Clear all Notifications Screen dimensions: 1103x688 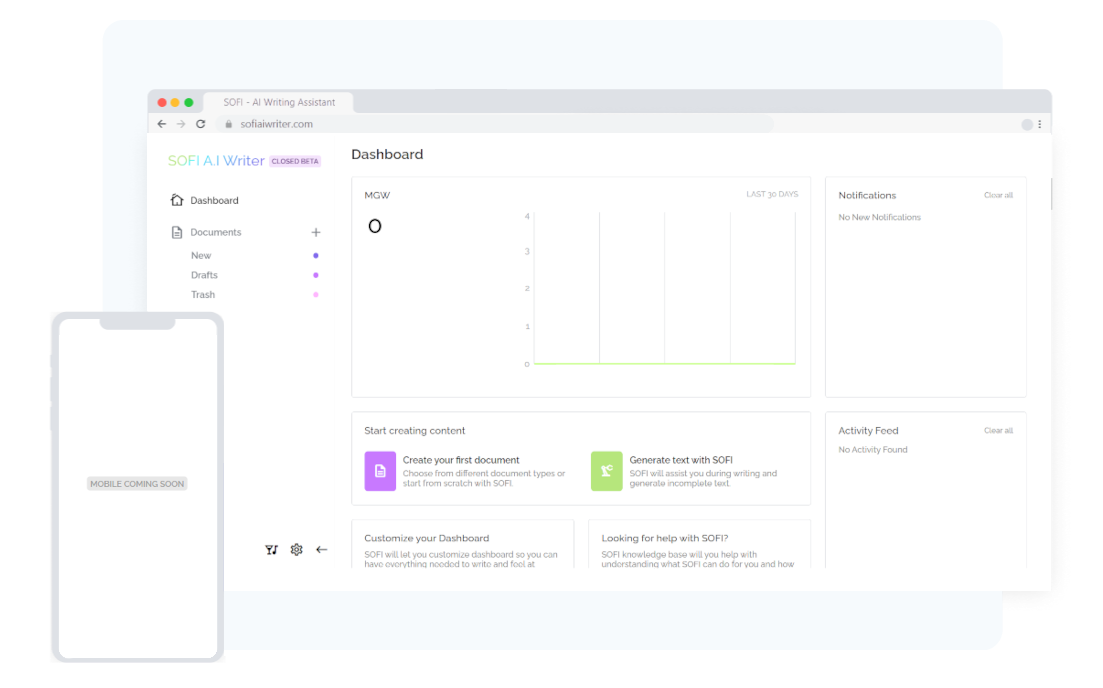click(x=998, y=195)
